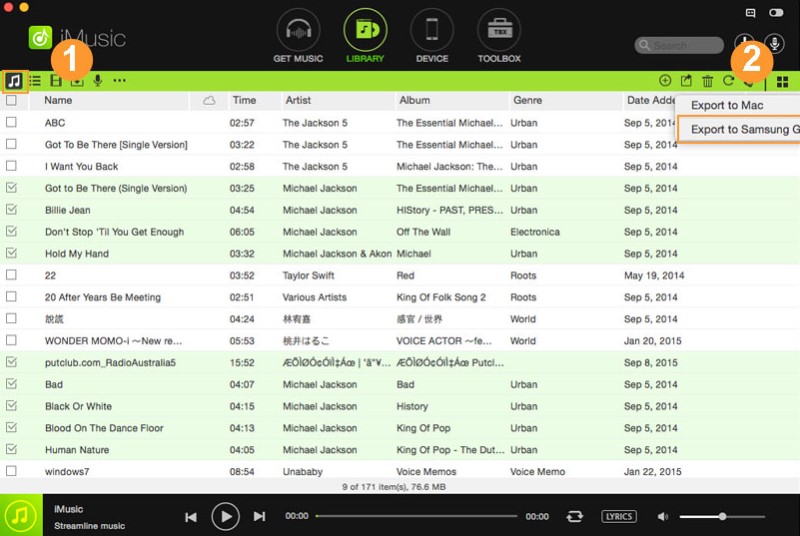This screenshot has width=800, height=536.
Task: Click the record microphone icon beside search
Action: coord(774,44)
